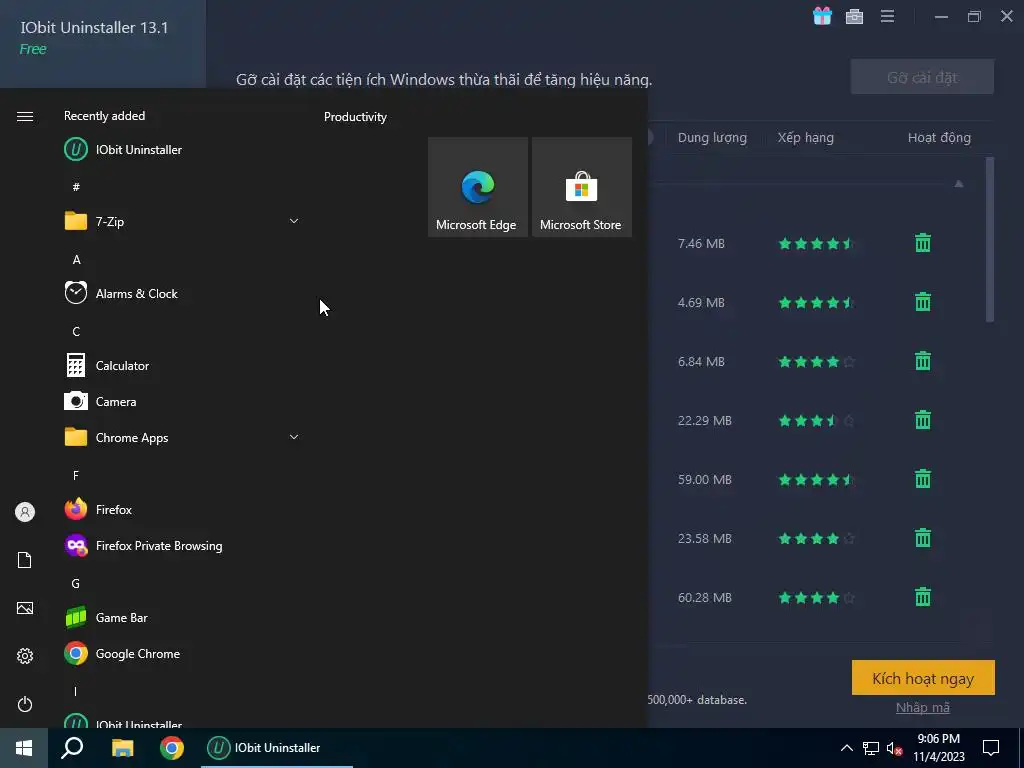Click the letter G section header

click(76, 584)
